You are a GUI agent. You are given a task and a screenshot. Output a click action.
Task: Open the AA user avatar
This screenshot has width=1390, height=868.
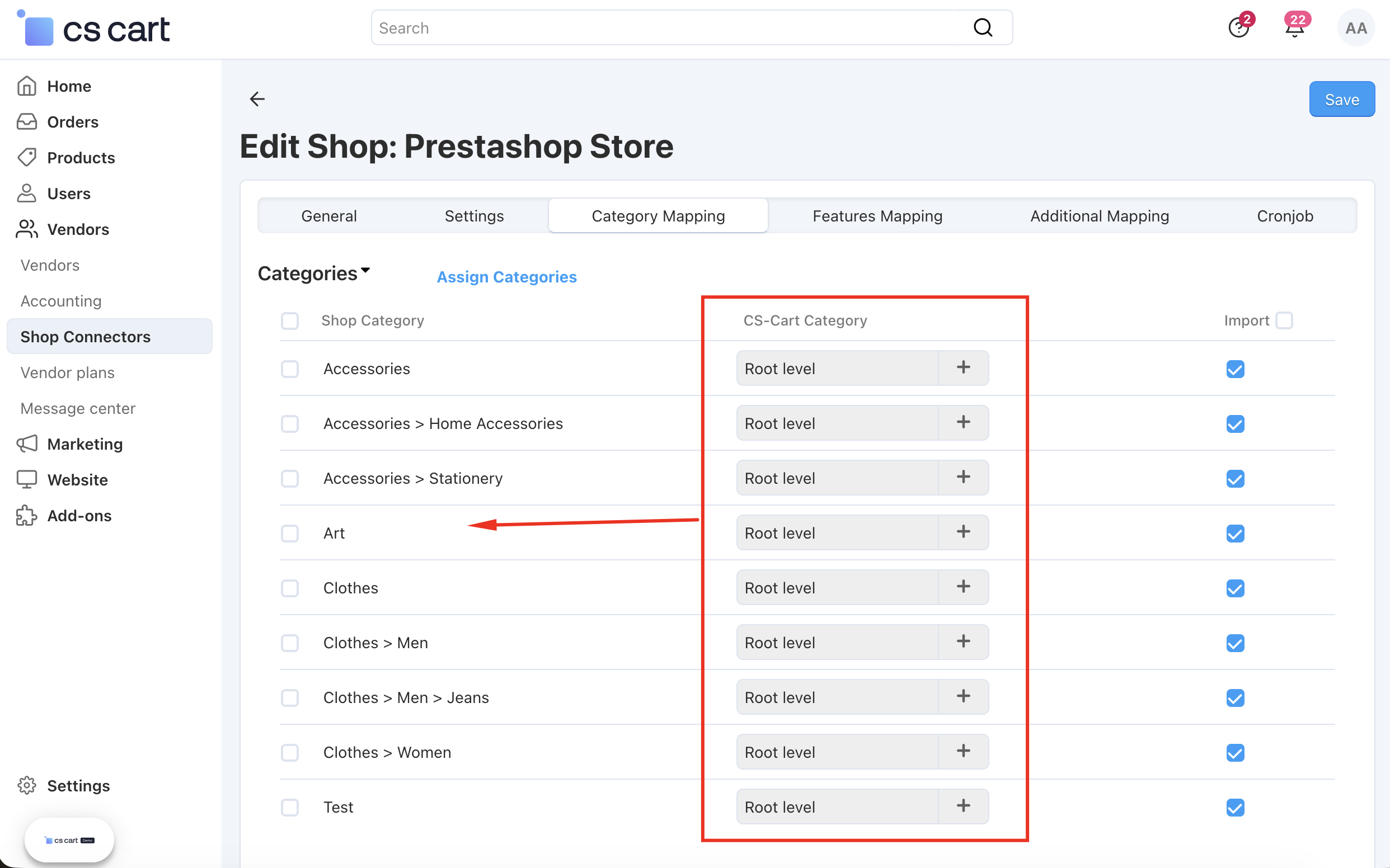click(x=1355, y=27)
